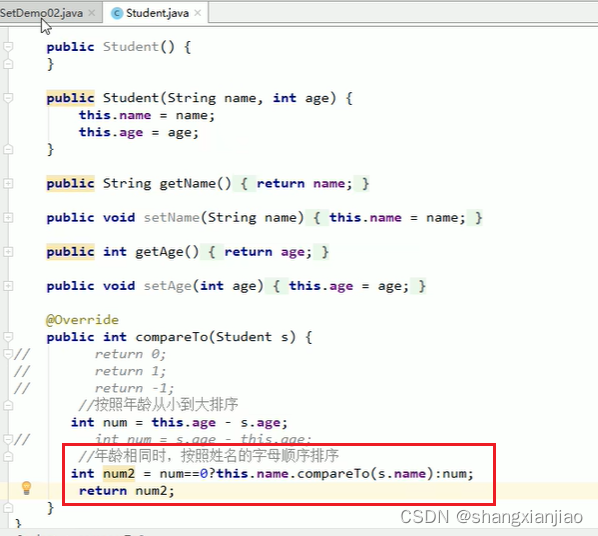The width and height of the screenshot is (598, 536).
Task: Close the Student.java tab
Action: tap(198, 13)
